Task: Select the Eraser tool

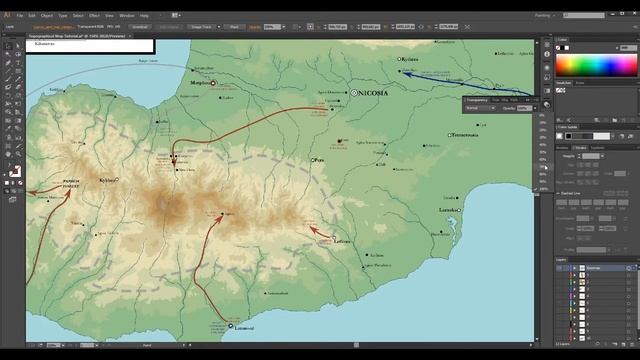Action: coord(18,87)
